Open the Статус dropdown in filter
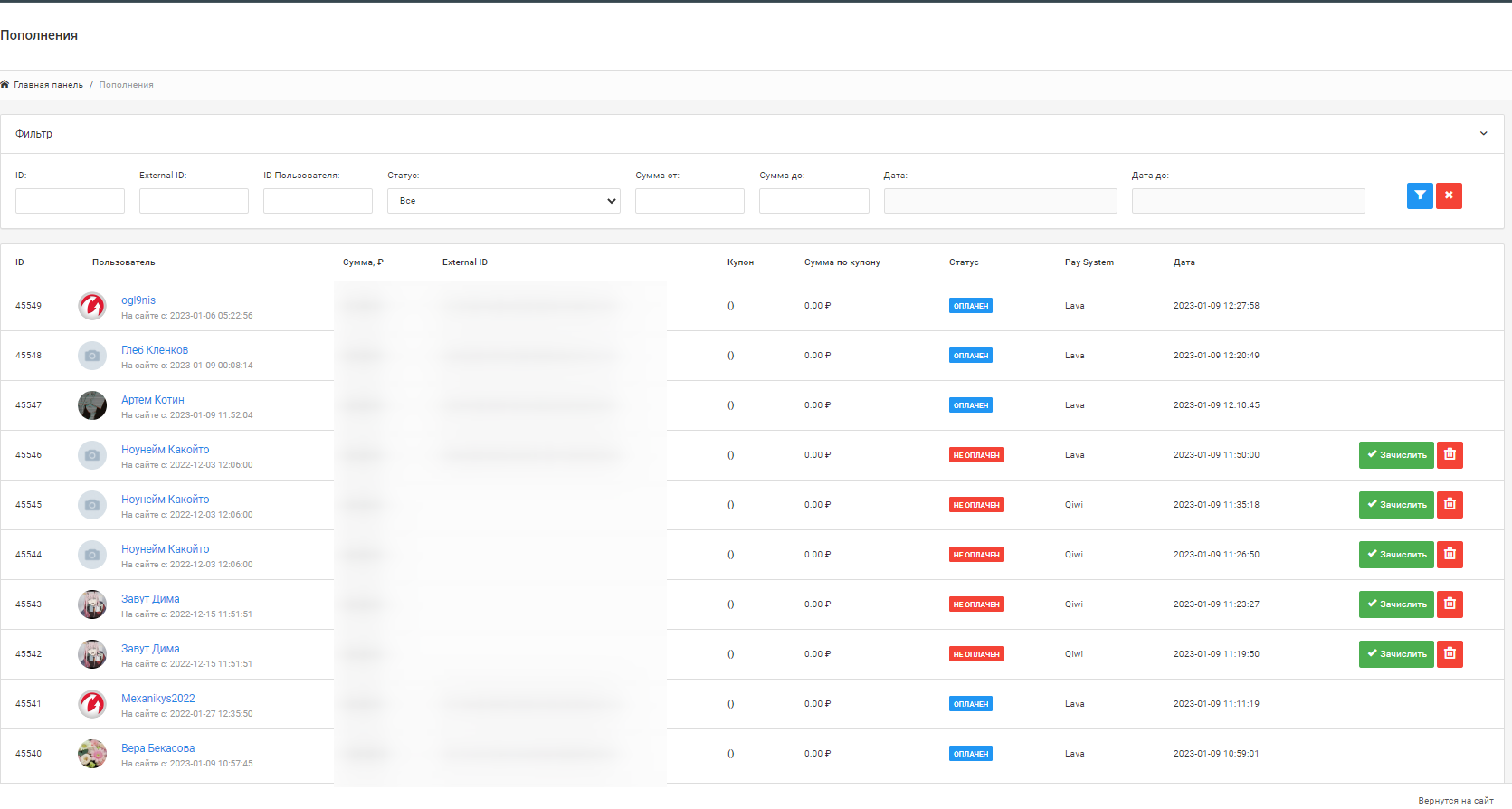1512x809 pixels. pyautogui.click(x=503, y=201)
